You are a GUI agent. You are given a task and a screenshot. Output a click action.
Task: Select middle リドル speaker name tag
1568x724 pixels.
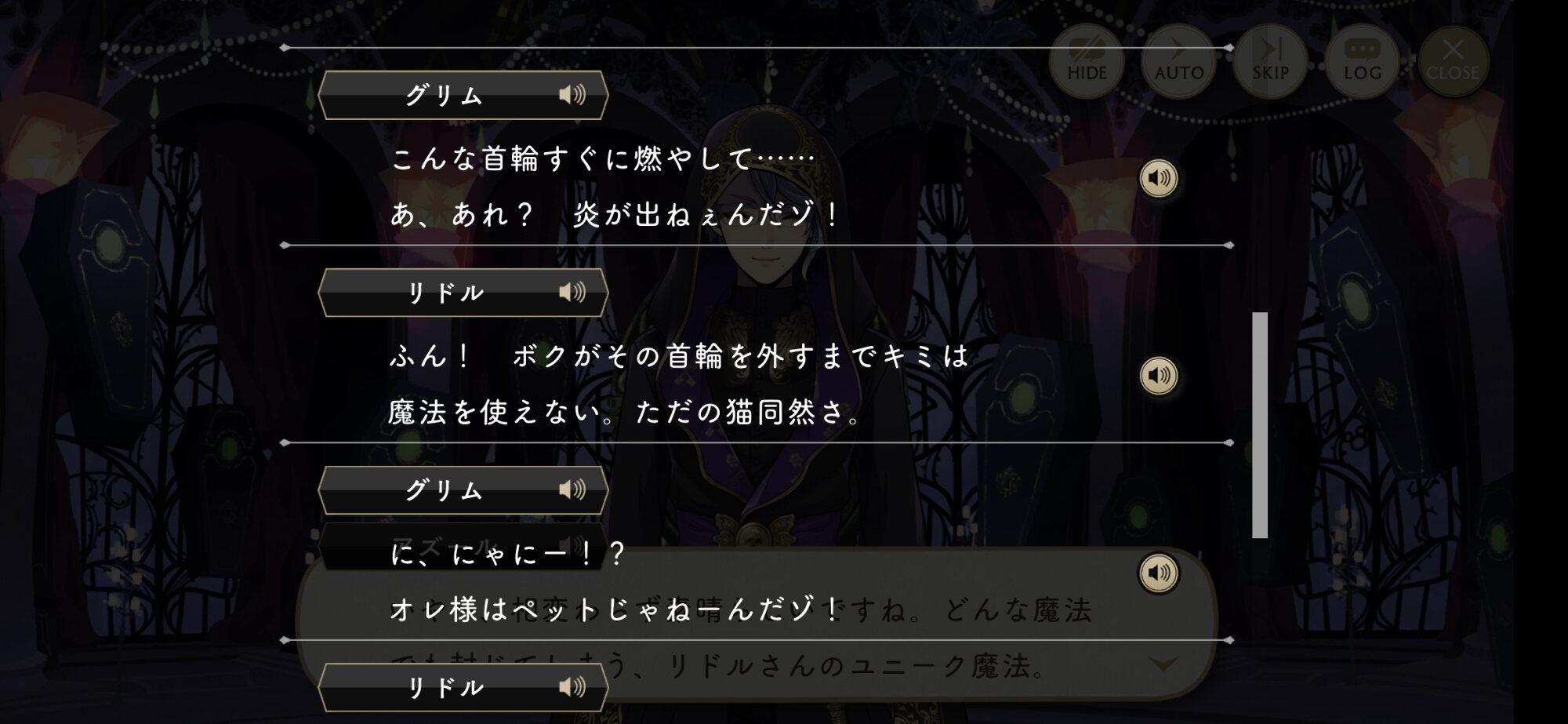pyautogui.click(x=463, y=293)
